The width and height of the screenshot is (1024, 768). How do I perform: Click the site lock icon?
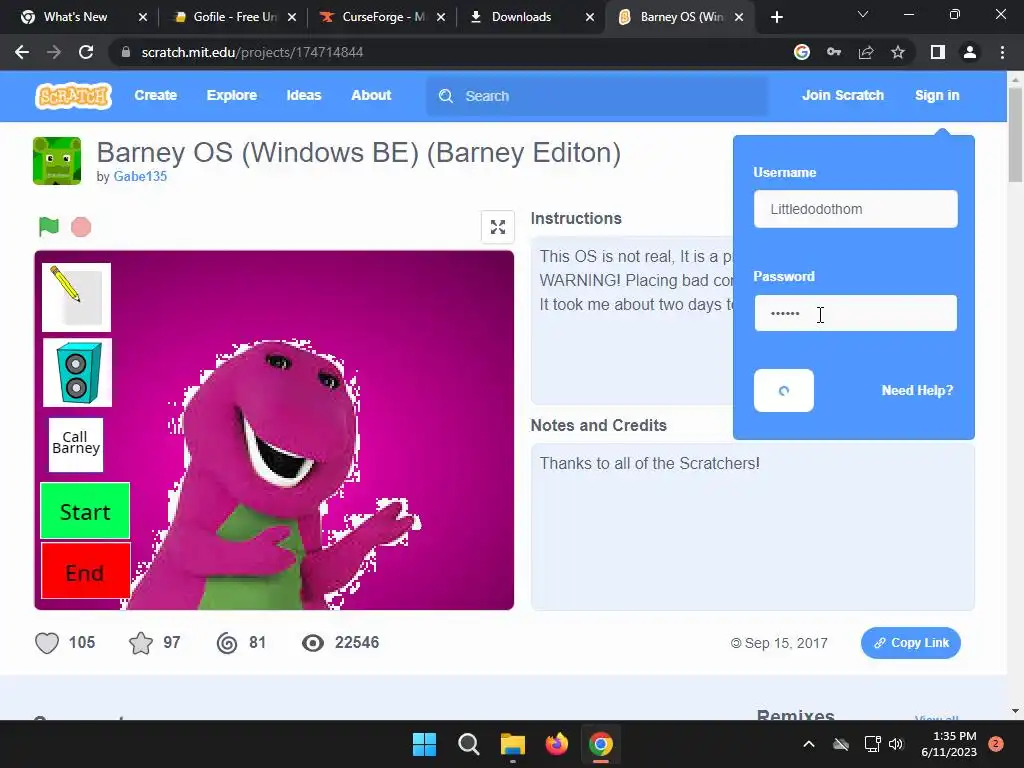tap(126, 52)
